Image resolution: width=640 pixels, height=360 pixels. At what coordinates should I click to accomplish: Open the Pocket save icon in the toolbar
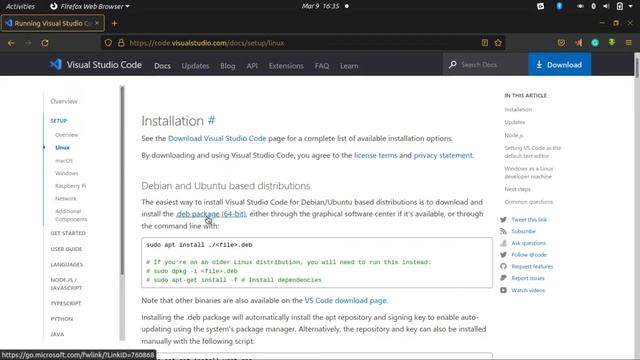click(x=561, y=43)
